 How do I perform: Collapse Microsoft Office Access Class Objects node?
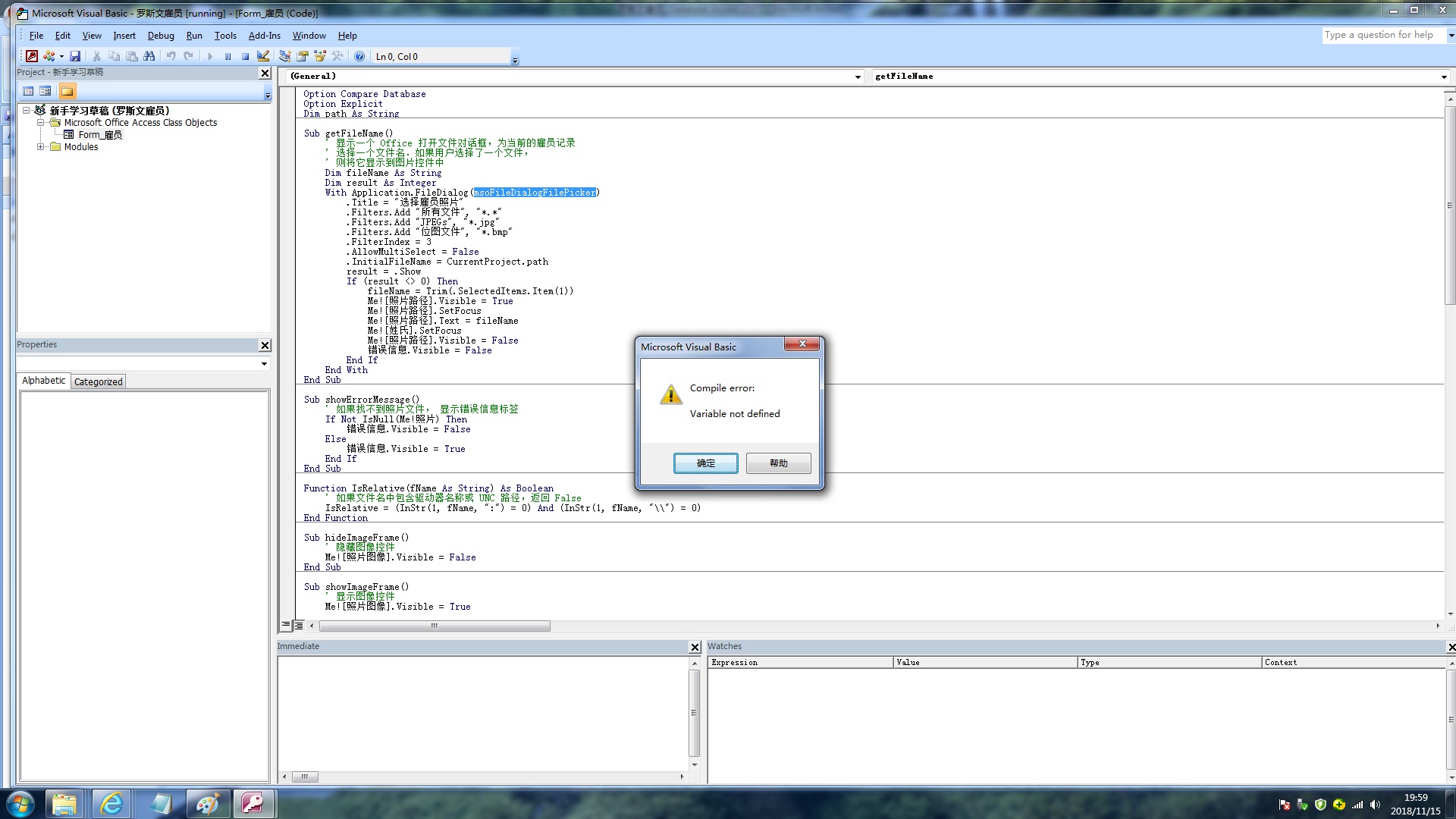41,123
